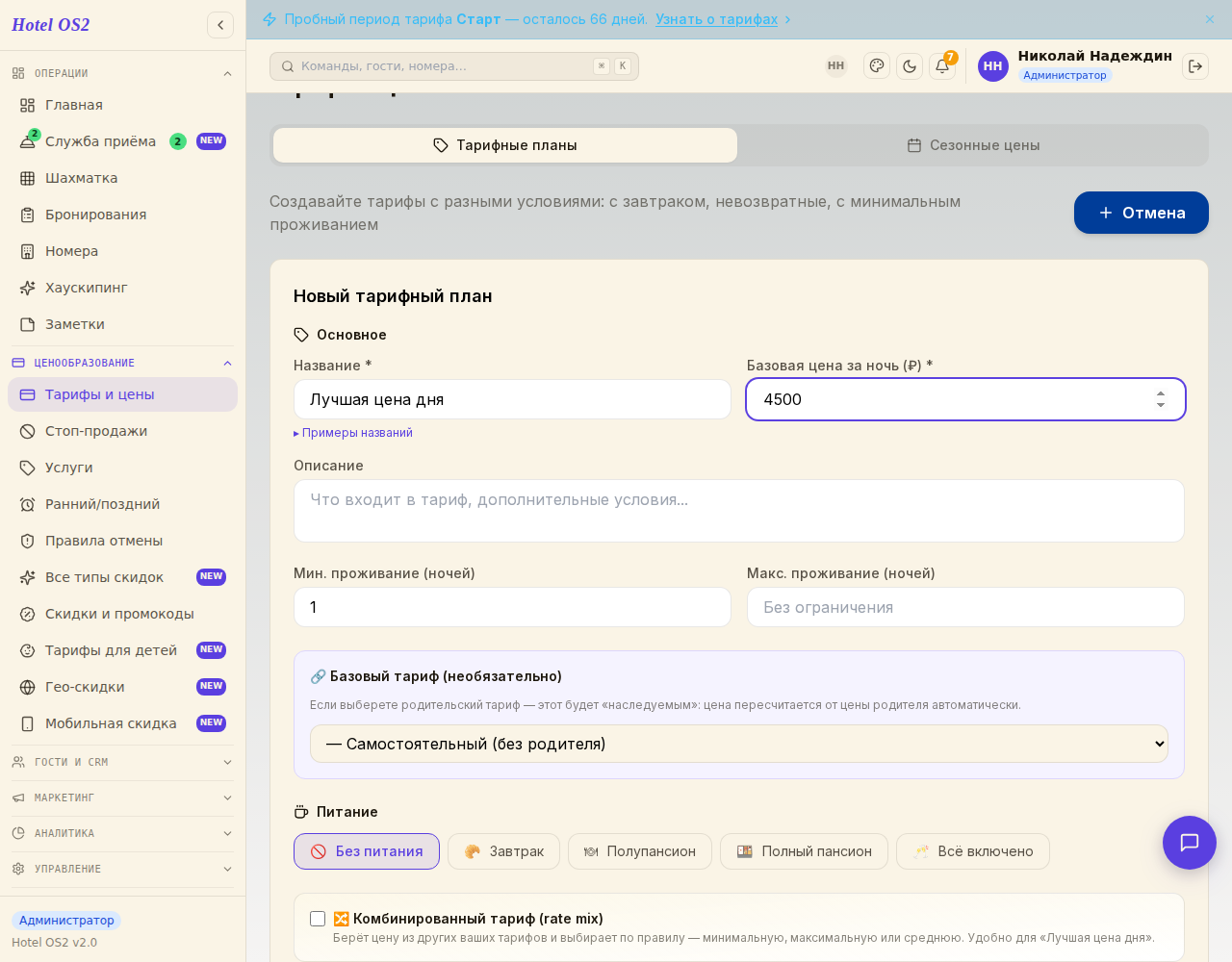
Task: Increase base price with stepper arrow
Action: (1161, 393)
